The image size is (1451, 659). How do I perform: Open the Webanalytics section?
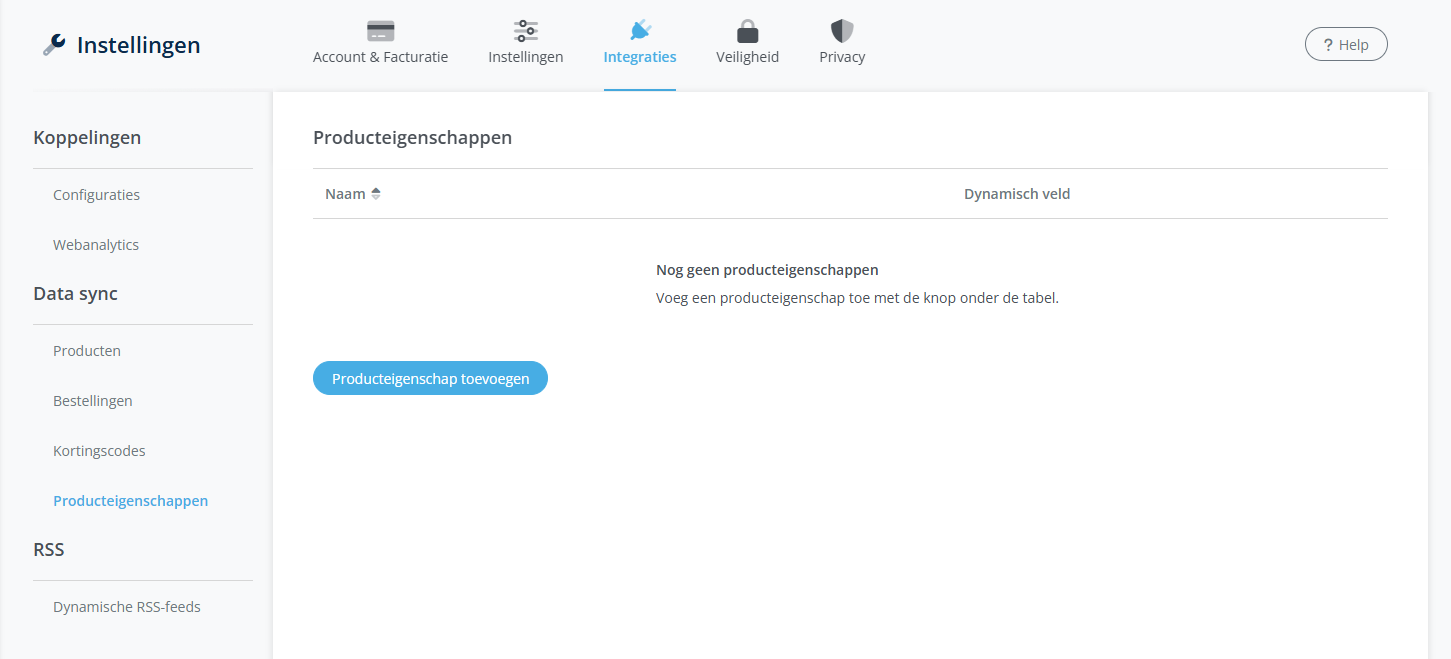pyautogui.click(x=95, y=244)
